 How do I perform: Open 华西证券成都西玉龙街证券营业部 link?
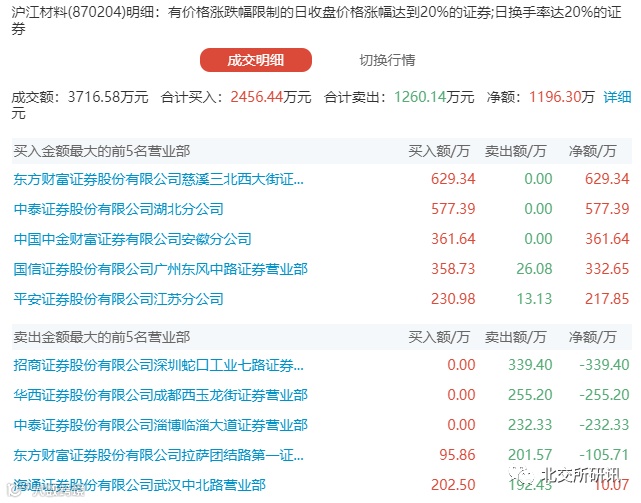pyautogui.click(x=160, y=395)
